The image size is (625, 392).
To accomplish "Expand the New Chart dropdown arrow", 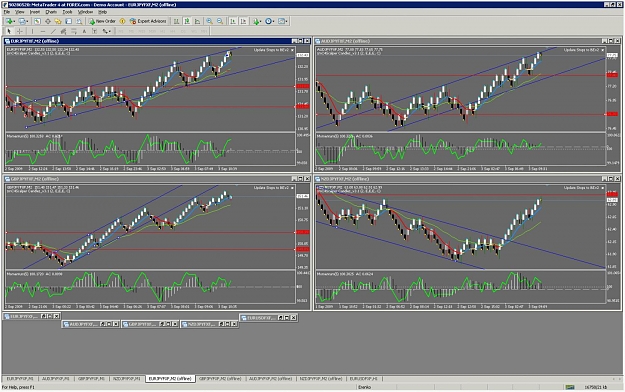I will point(14,21).
